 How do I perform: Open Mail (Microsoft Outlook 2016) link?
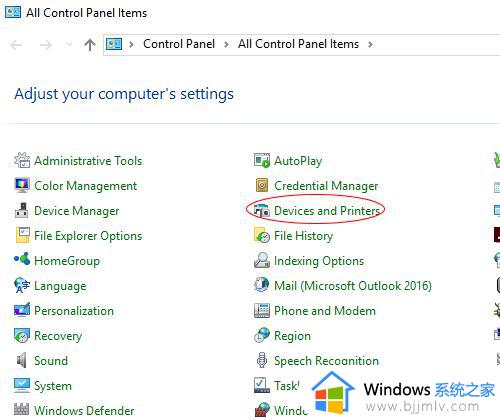point(353,286)
